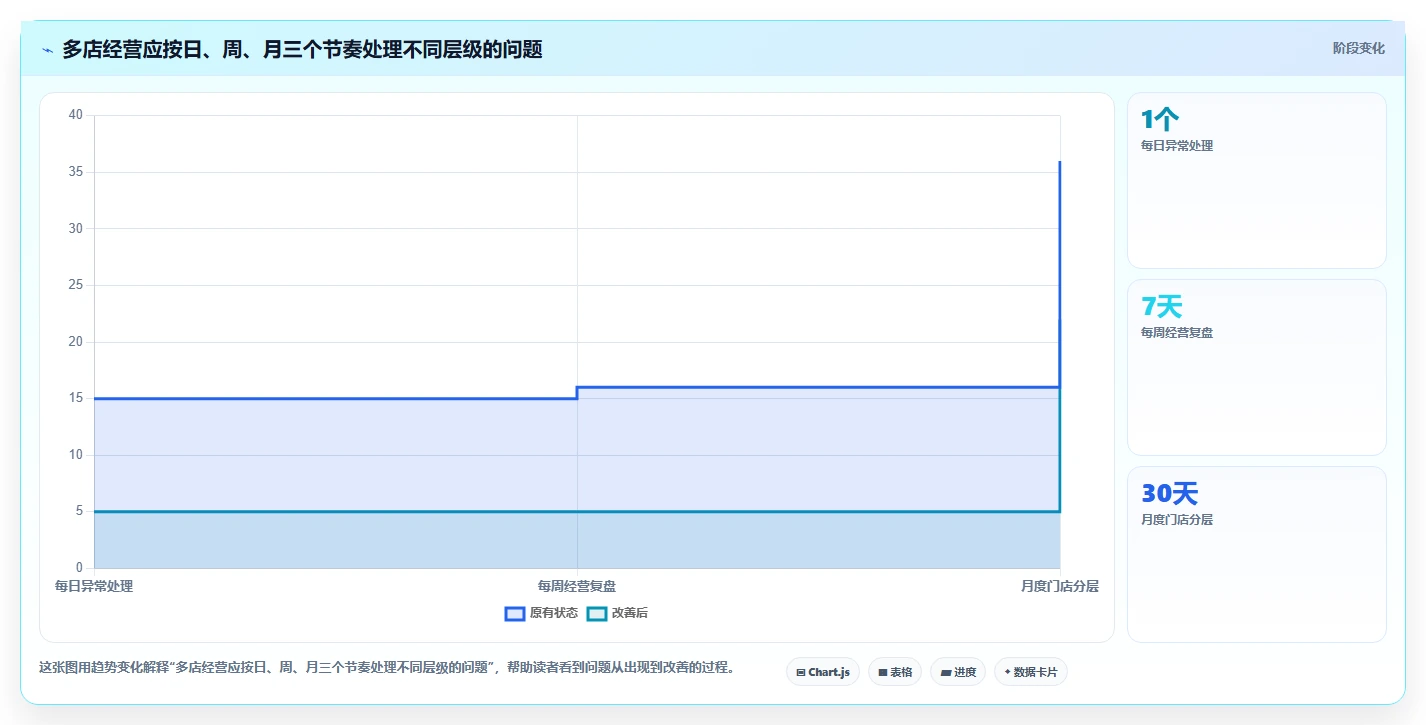Click the y-axis value 35

pos(76,172)
